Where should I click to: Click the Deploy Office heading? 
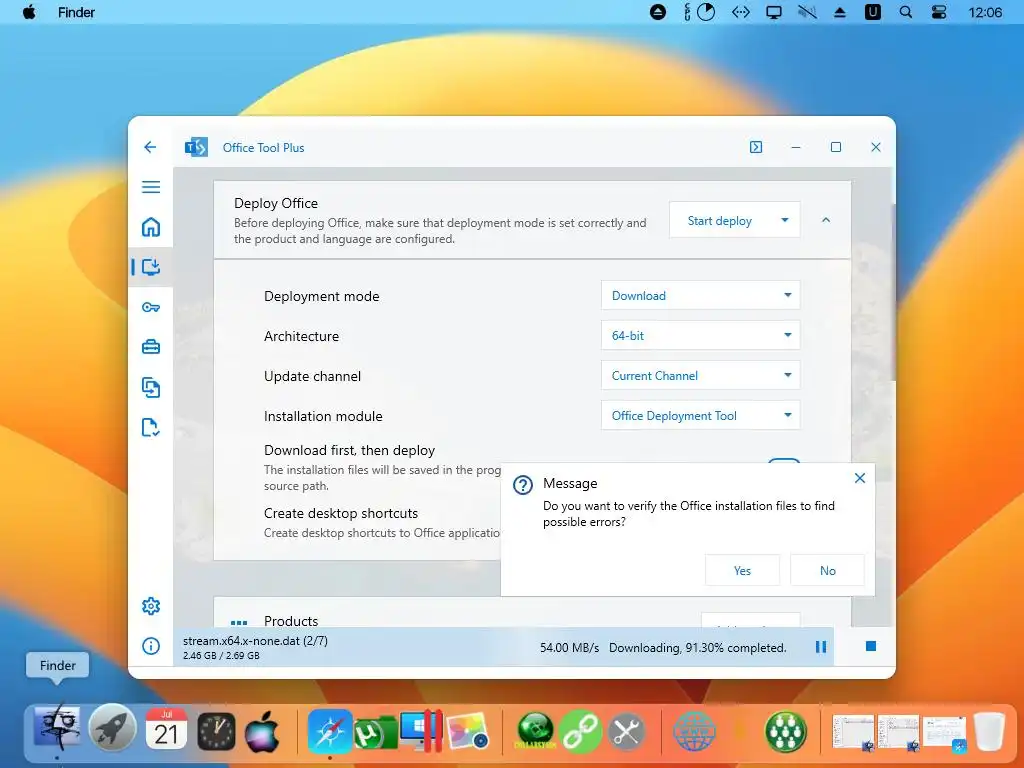coord(276,203)
